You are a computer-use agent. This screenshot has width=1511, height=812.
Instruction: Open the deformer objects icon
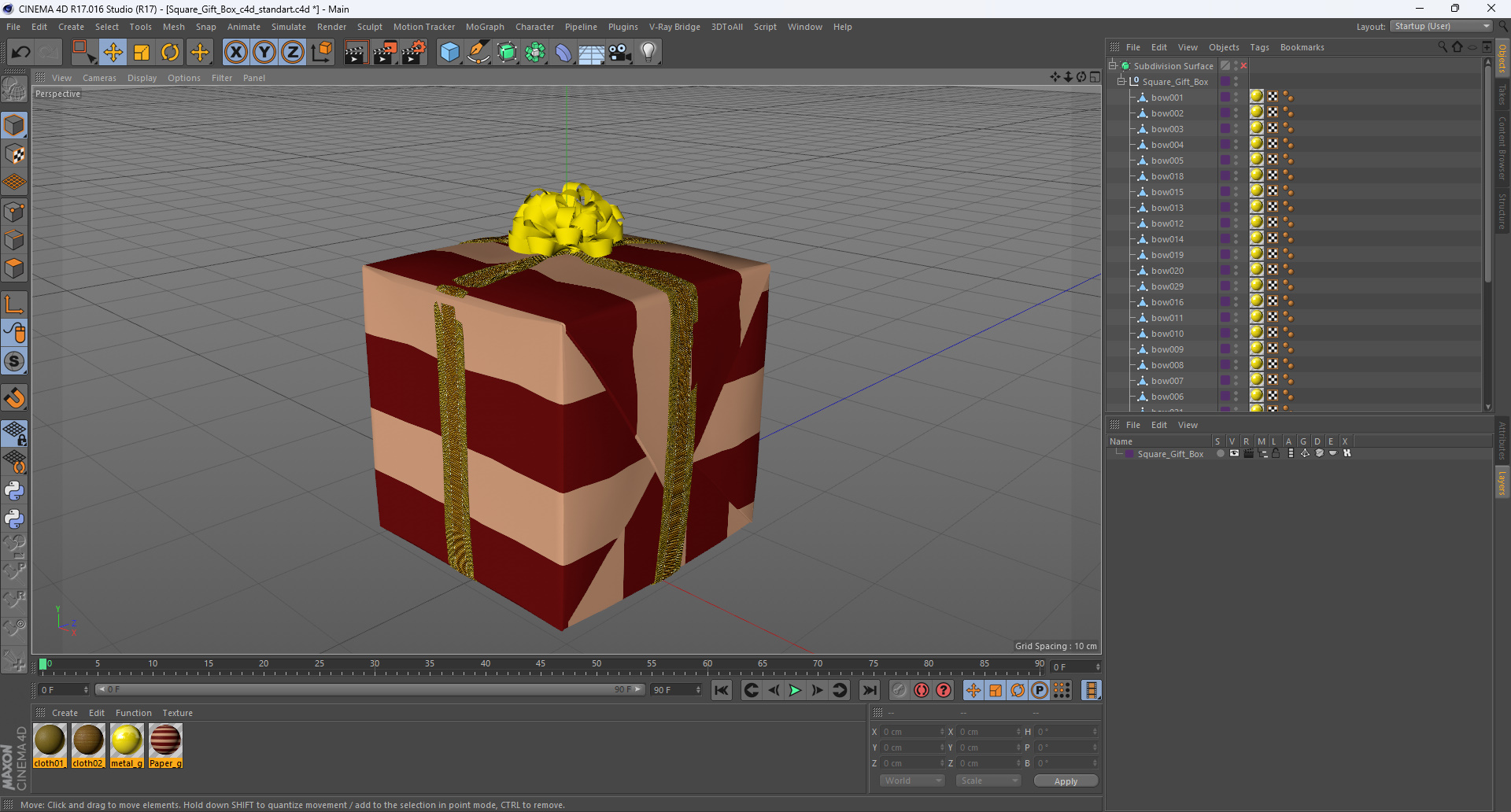[563, 53]
